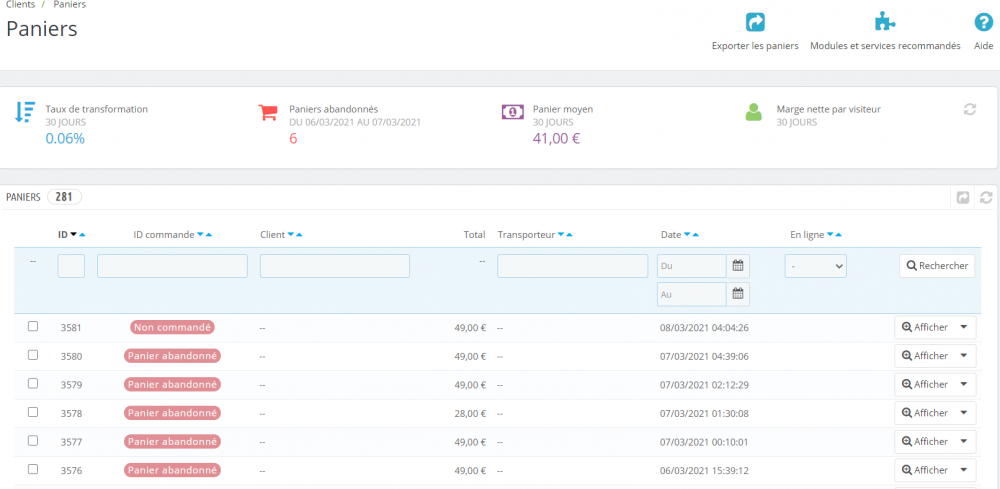The height and width of the screenshot is (489, 1000).
Task: Expand actions dropdown for cart 3581
Action: point(964,327)
